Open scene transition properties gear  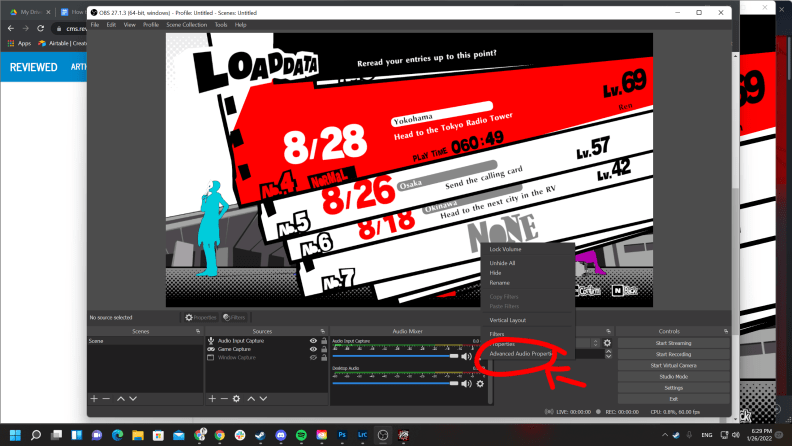click(607, 343)
